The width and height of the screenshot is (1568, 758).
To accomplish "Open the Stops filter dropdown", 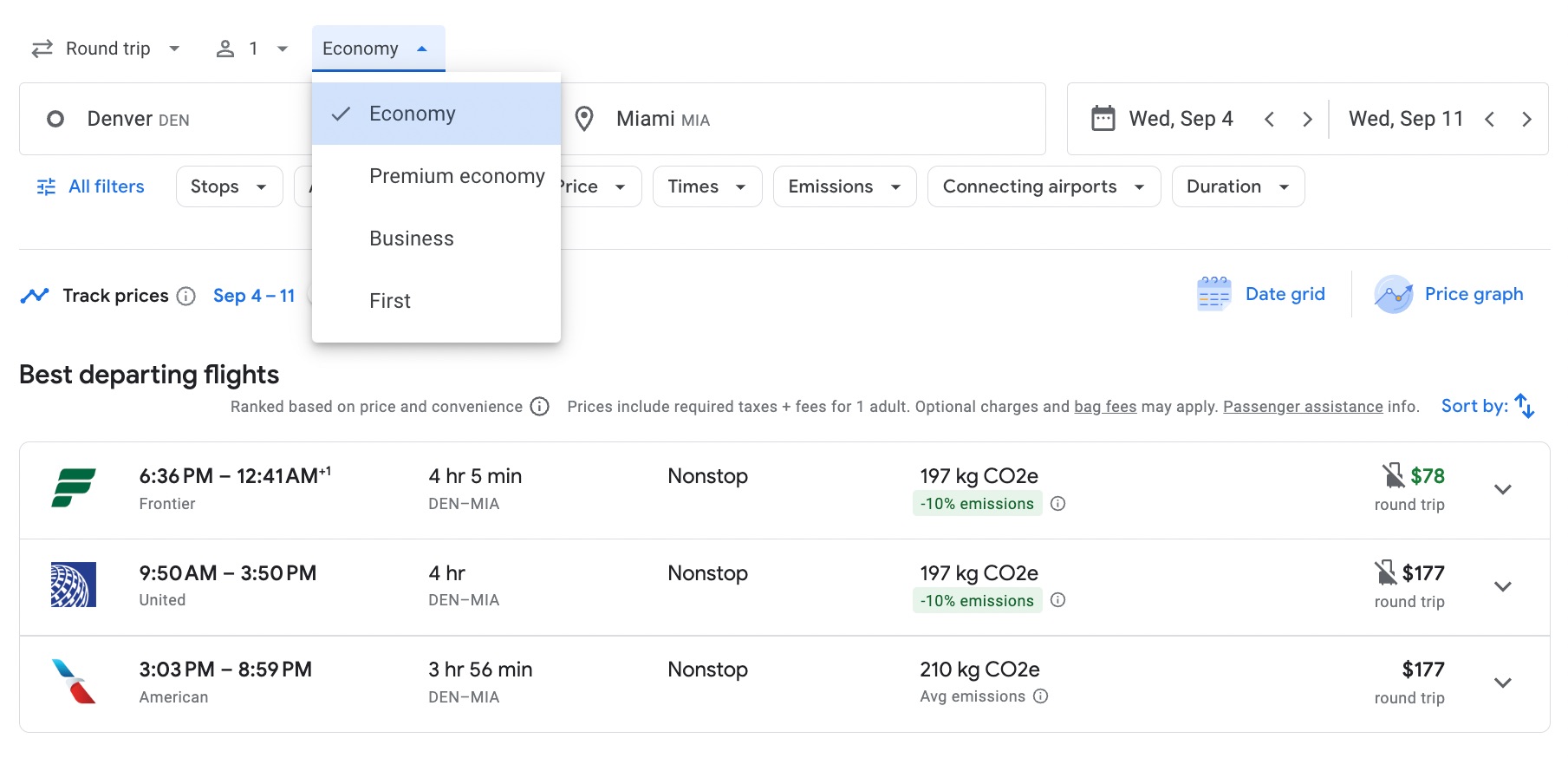I will coord(230,186).
